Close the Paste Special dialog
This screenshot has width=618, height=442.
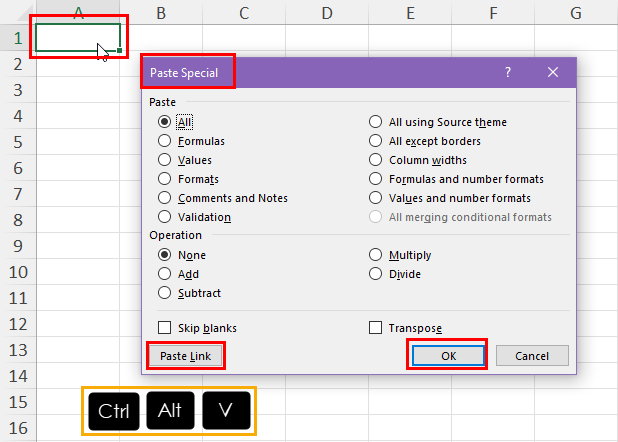pos(553,72)
